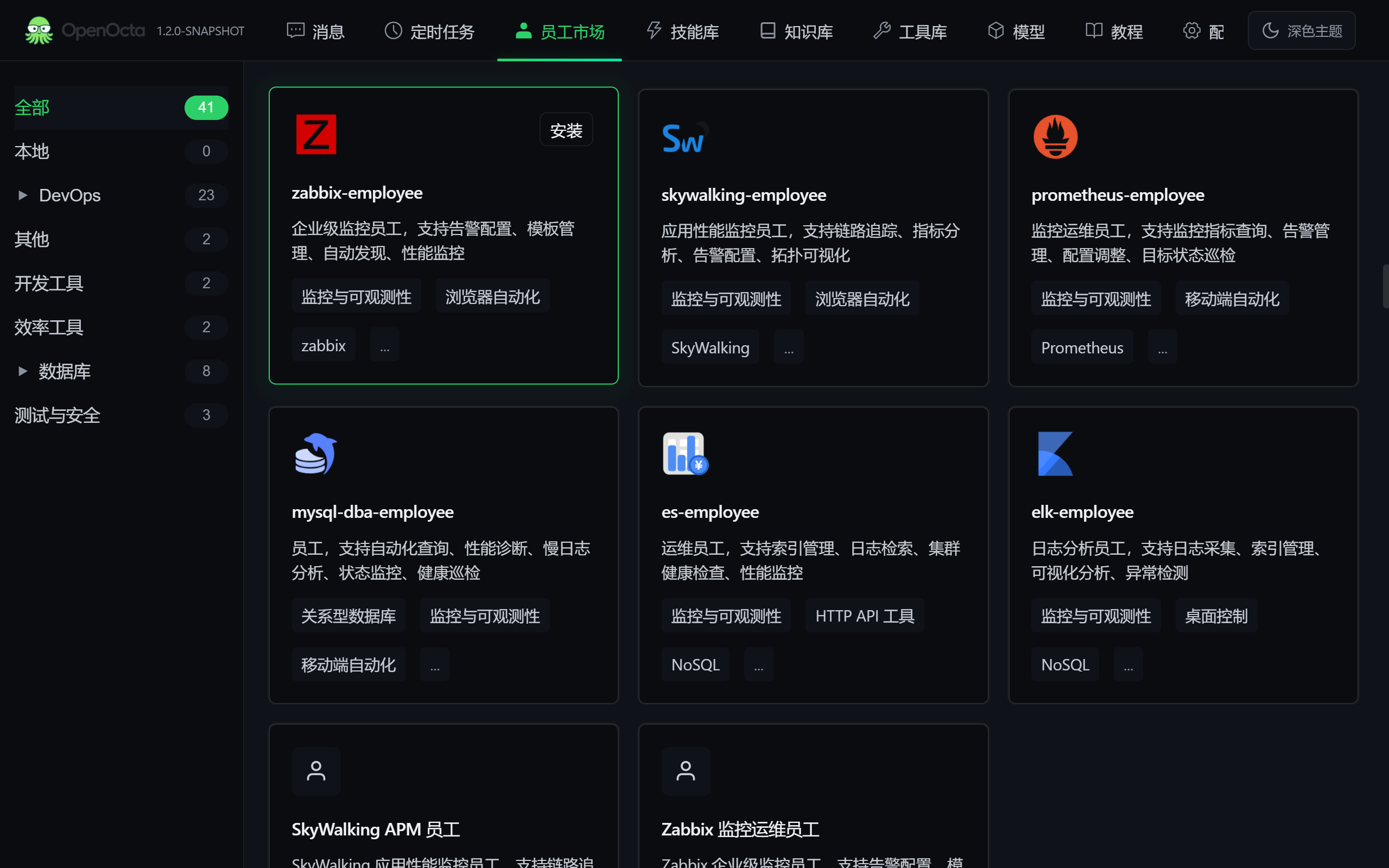Image resolution: width=1389 pixels, height=868 pixels.
Task: Open the 教程 tab
Action: [1114, 31]
